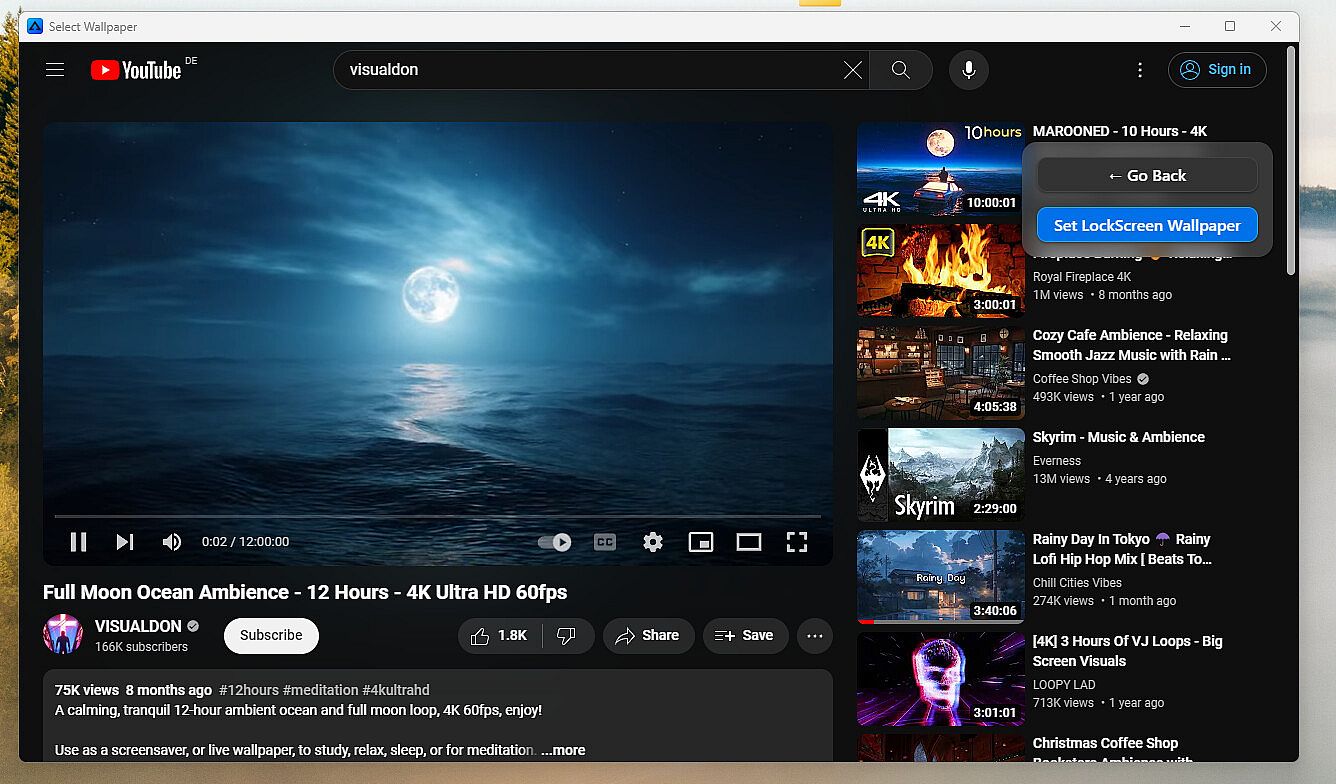Open the YouTube hamburger guide menu

(x=55, y=70)
